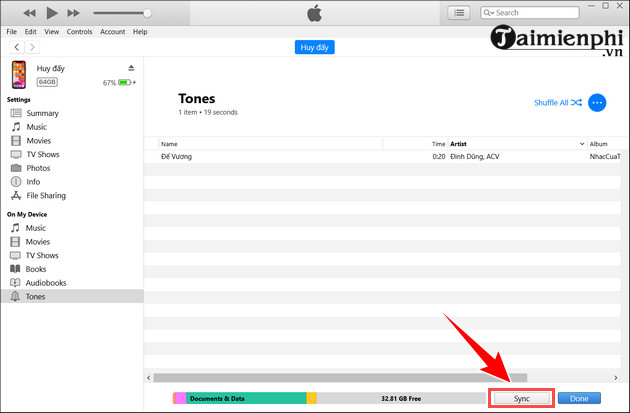Click the 0:20 time cell
630x413 pixels.
coord(439,157)
